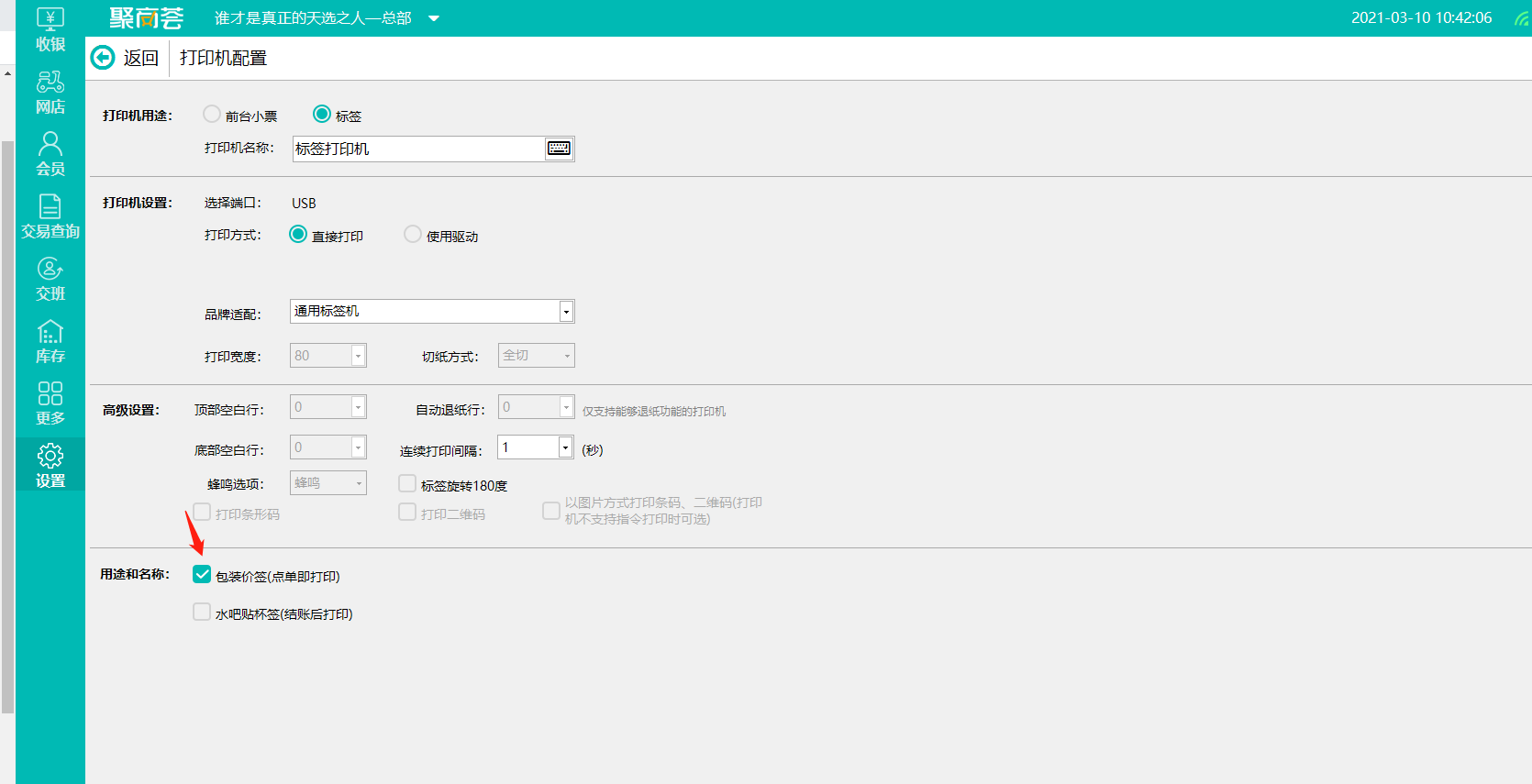Viewport: 1532px width, 784px height.
Task: Uncheck 包装价签(点单即打印) checkbox
Action: pos(202,574)
